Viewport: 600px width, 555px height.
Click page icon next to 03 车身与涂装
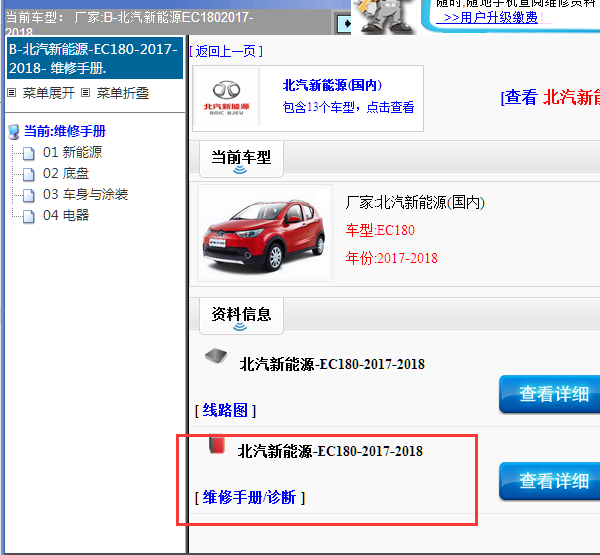pyautogui.click(x=28, y=195)
